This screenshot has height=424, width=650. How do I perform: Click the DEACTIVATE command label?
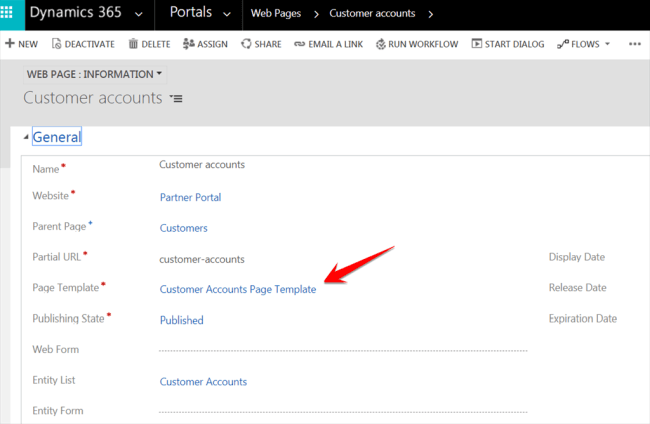pyautogui.click(x=90, y=44)
